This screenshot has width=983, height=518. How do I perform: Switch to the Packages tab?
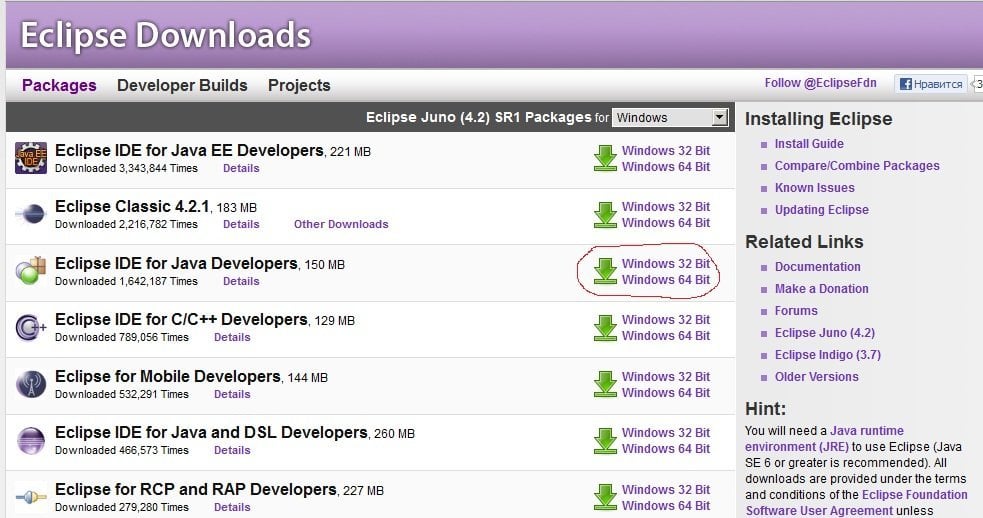[59, 85]
